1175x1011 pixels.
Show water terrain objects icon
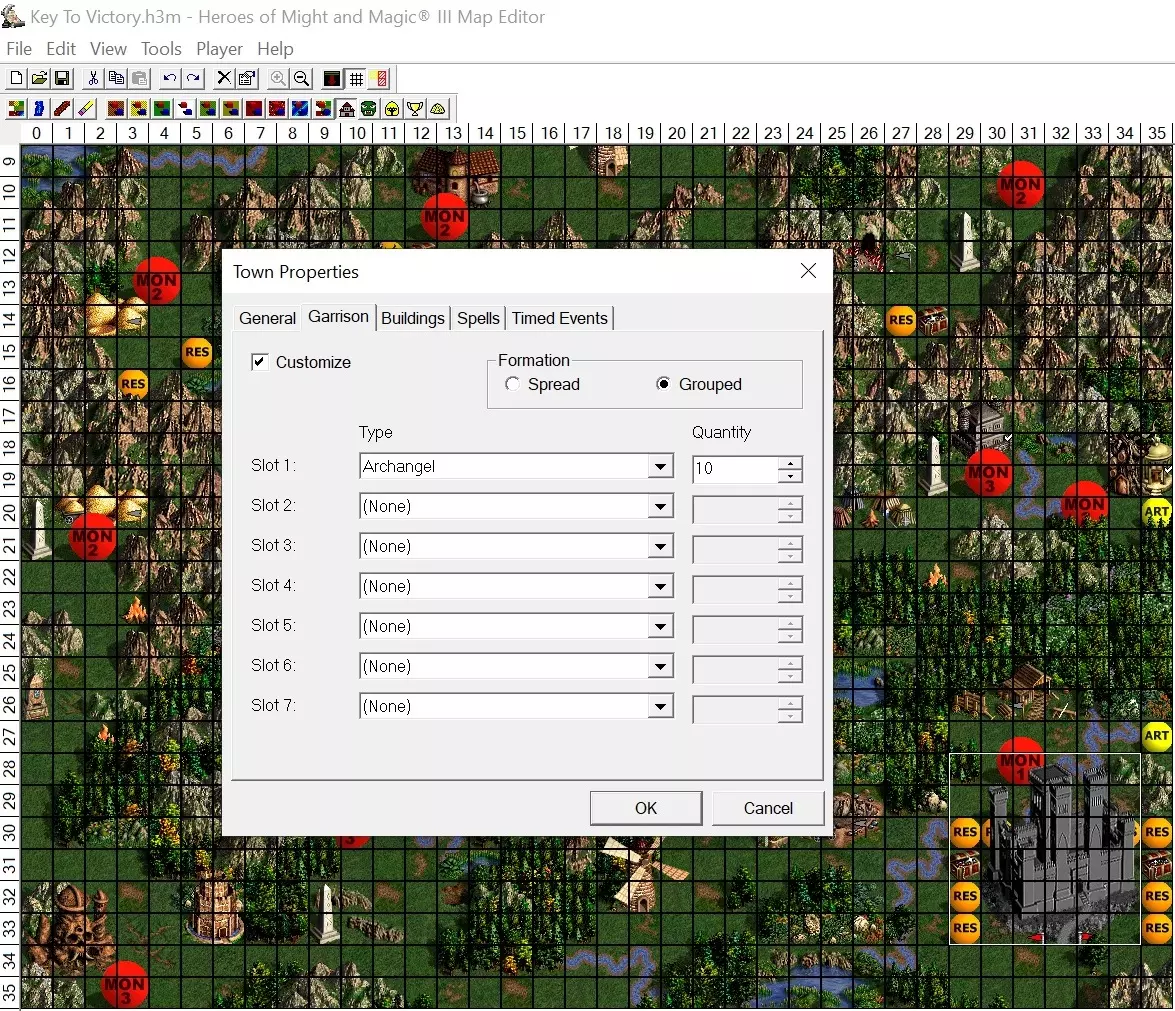click(300, 109)
